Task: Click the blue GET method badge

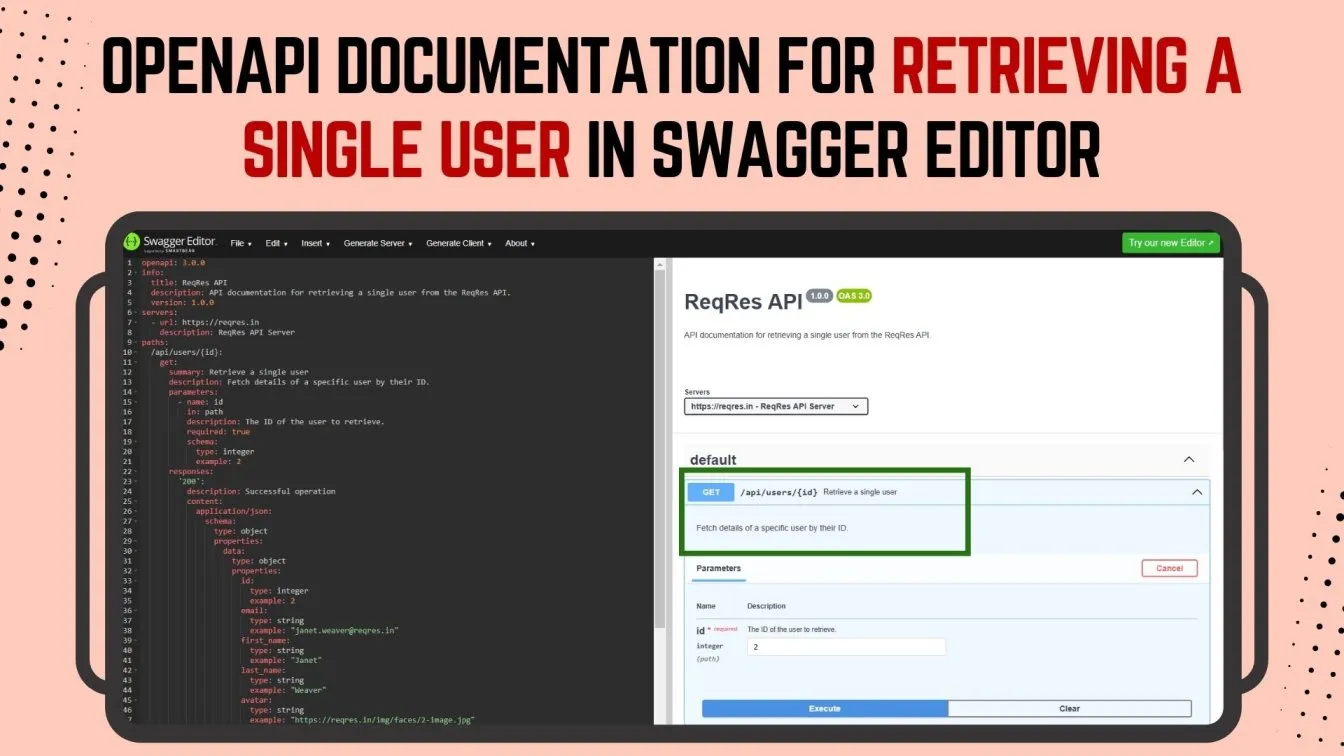Action: [711, 492]
